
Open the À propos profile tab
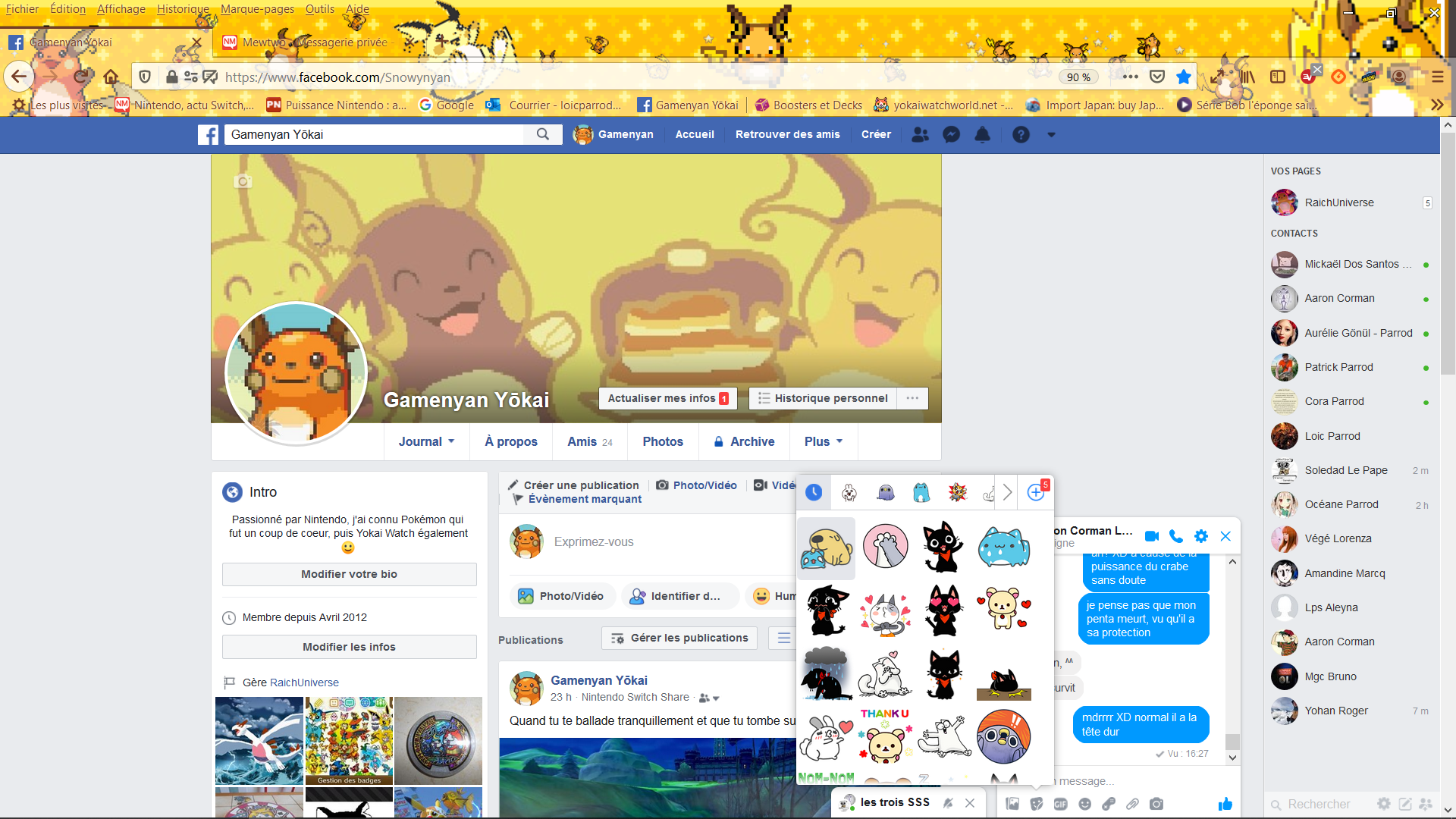[x=511, y=441]
